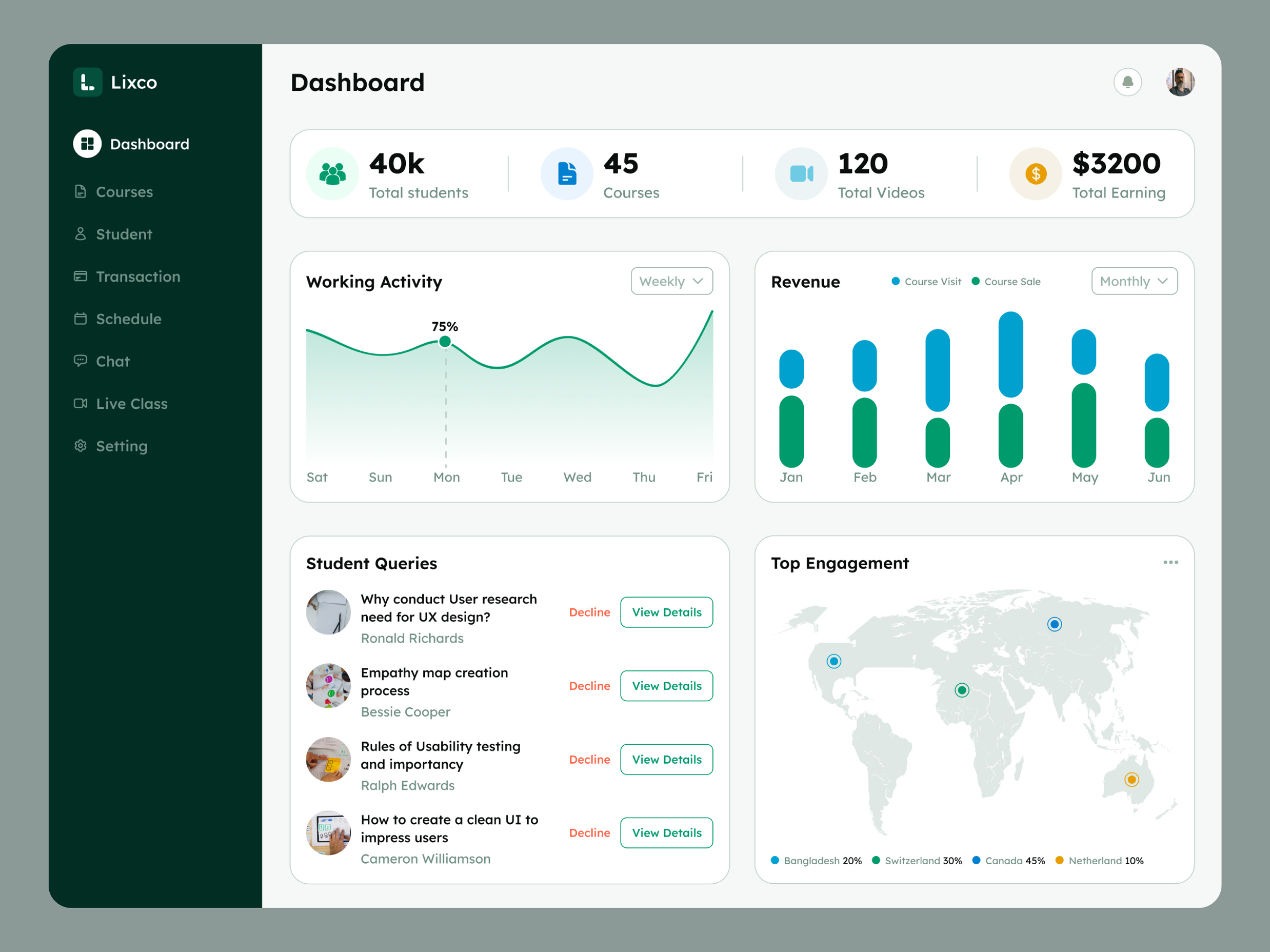Open the Monthly dropdown on Revenue chart
This screenshot has width=1270, height=952.
pyautogui.click(x=1134, y=281)
